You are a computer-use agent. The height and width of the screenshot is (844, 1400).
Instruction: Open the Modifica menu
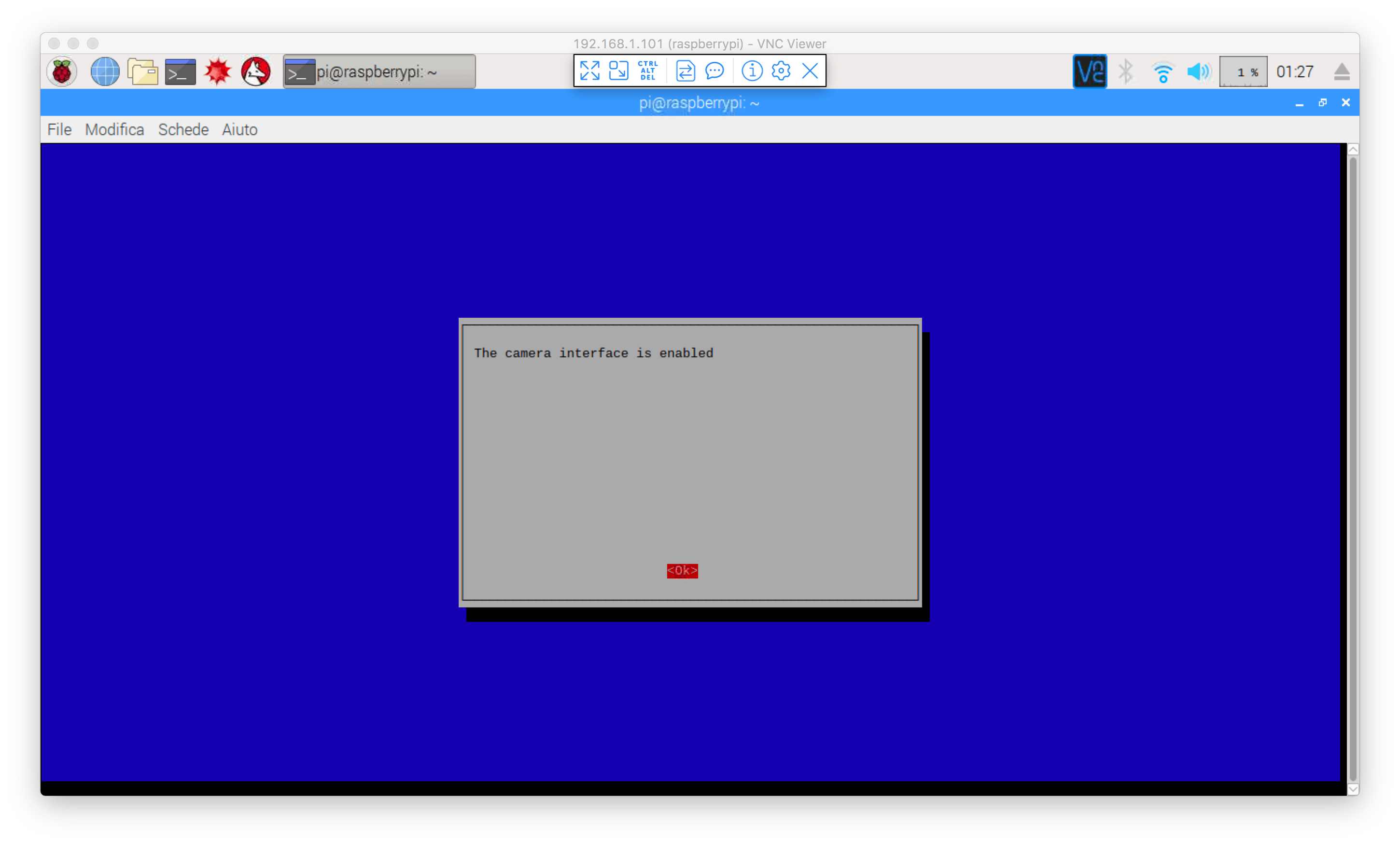pyautogui.click(x=114, y=129)
